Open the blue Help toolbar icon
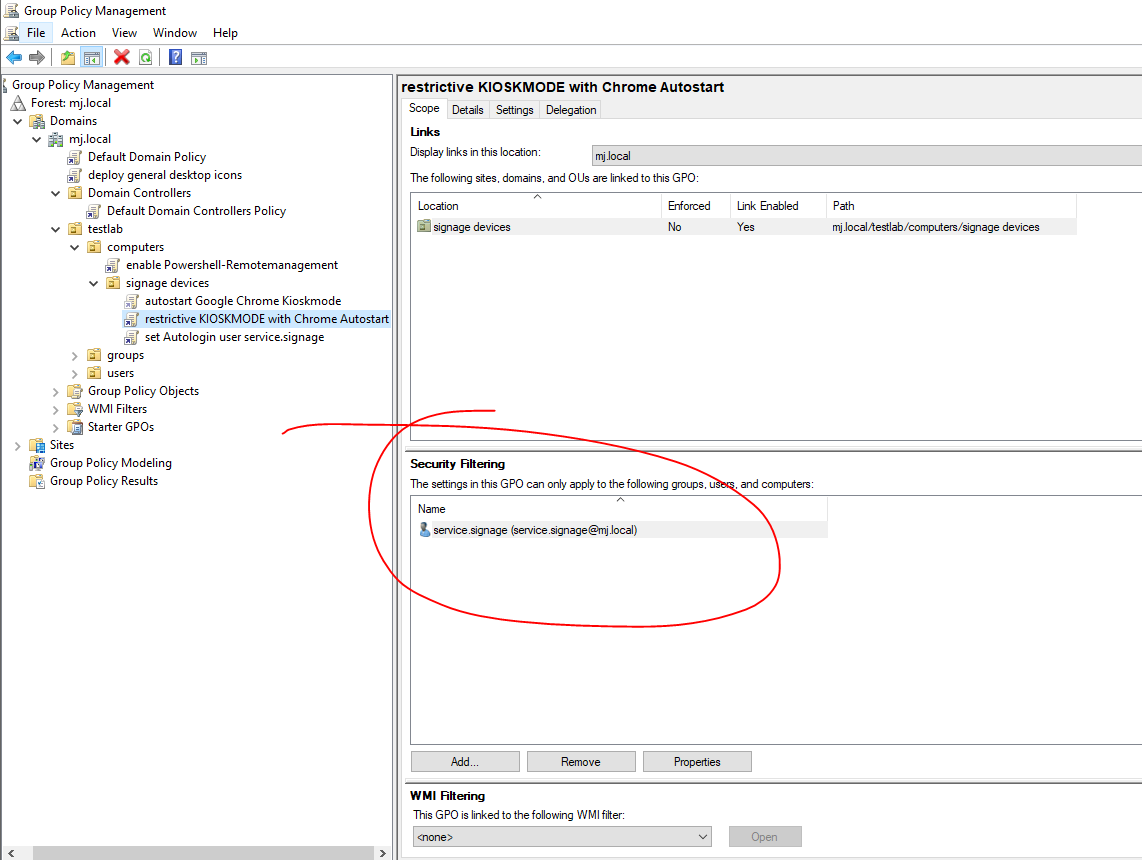The image size is (1142, 860). 176,58
